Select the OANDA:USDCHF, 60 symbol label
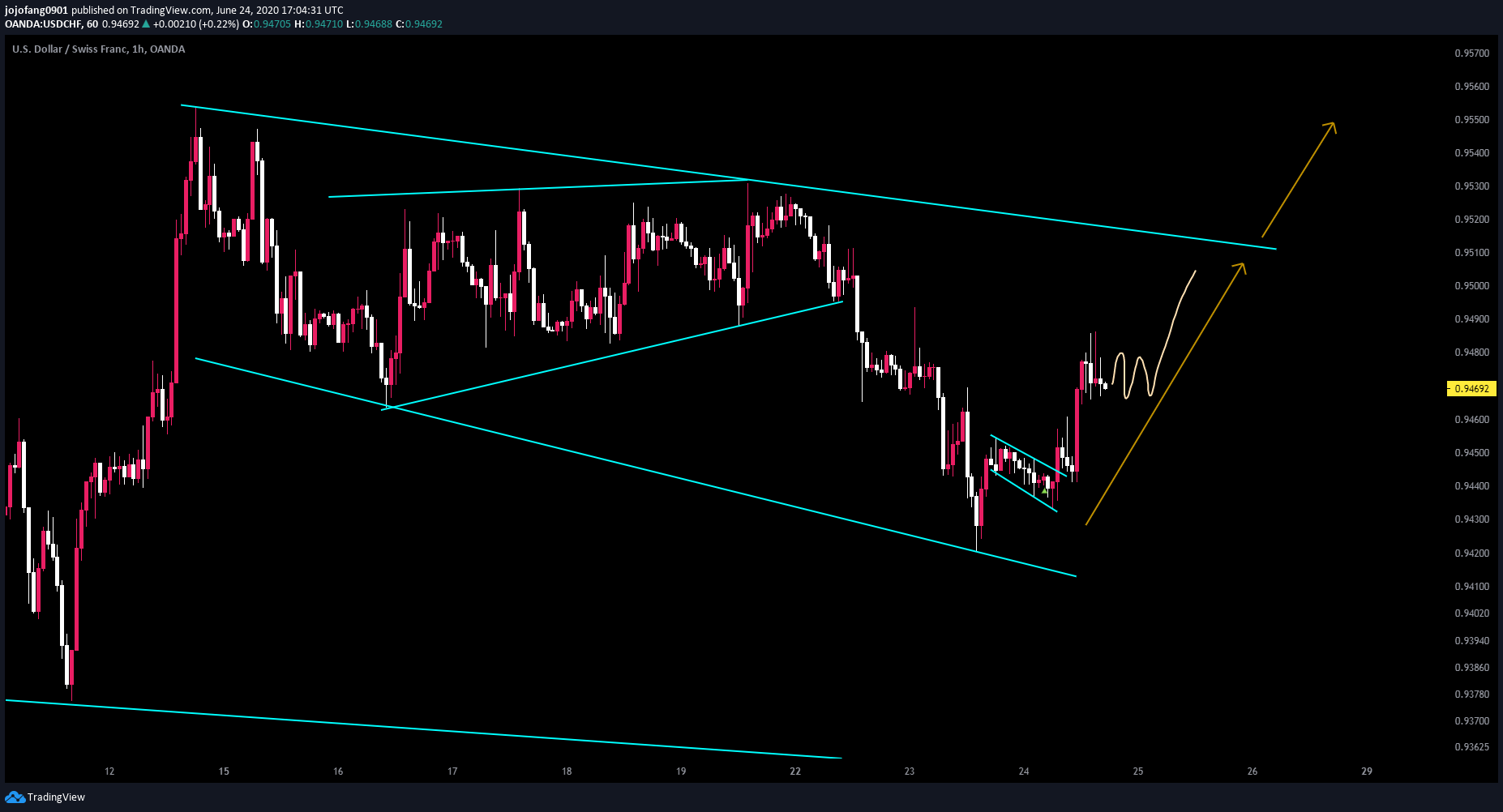 pyautogui.click(x=52, y=24)
